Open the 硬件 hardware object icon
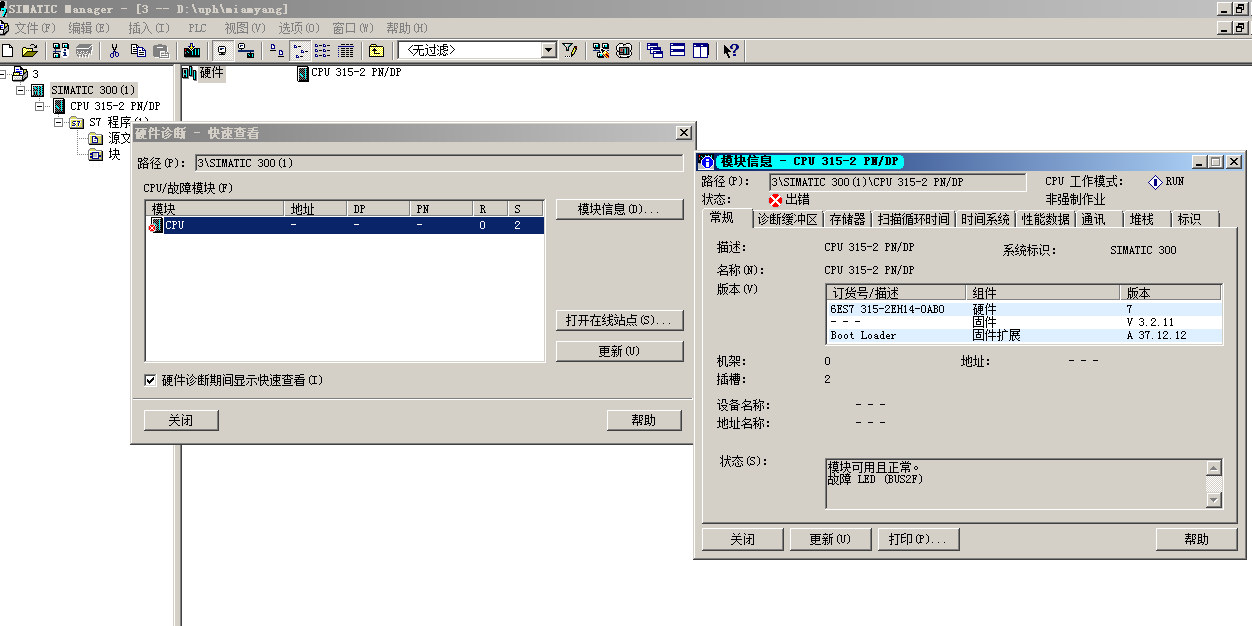This screenshot has height=626, width=1252. (x=189, y=73)
